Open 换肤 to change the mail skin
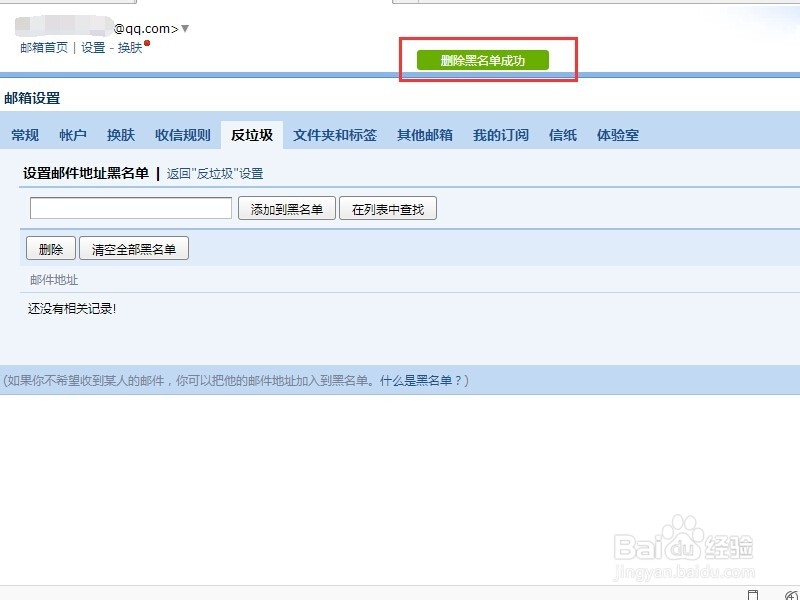This screenshot has height=600, width=800. click(131, 47)
